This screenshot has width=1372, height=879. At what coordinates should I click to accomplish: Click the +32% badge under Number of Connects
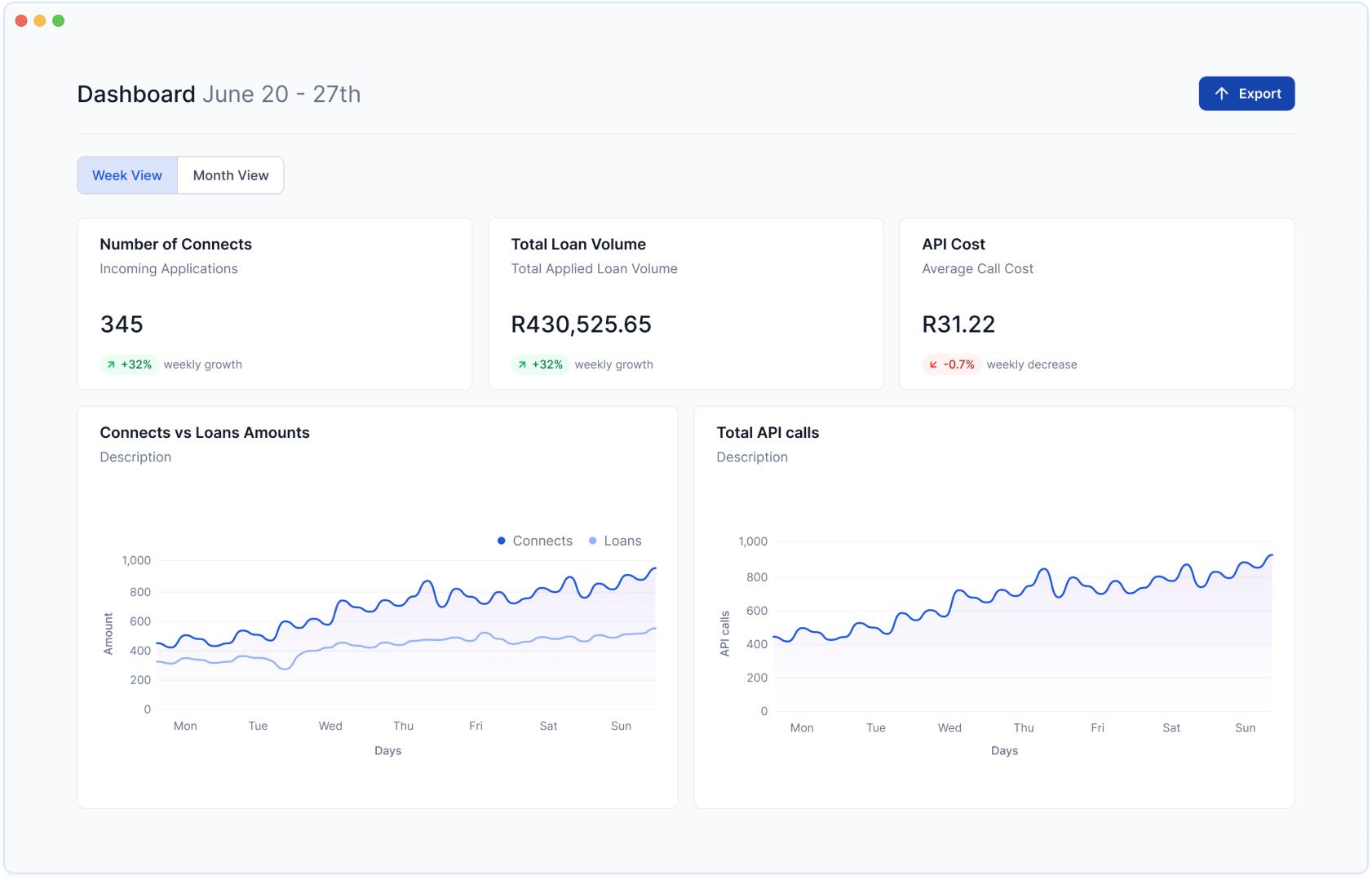pos(130,364)
